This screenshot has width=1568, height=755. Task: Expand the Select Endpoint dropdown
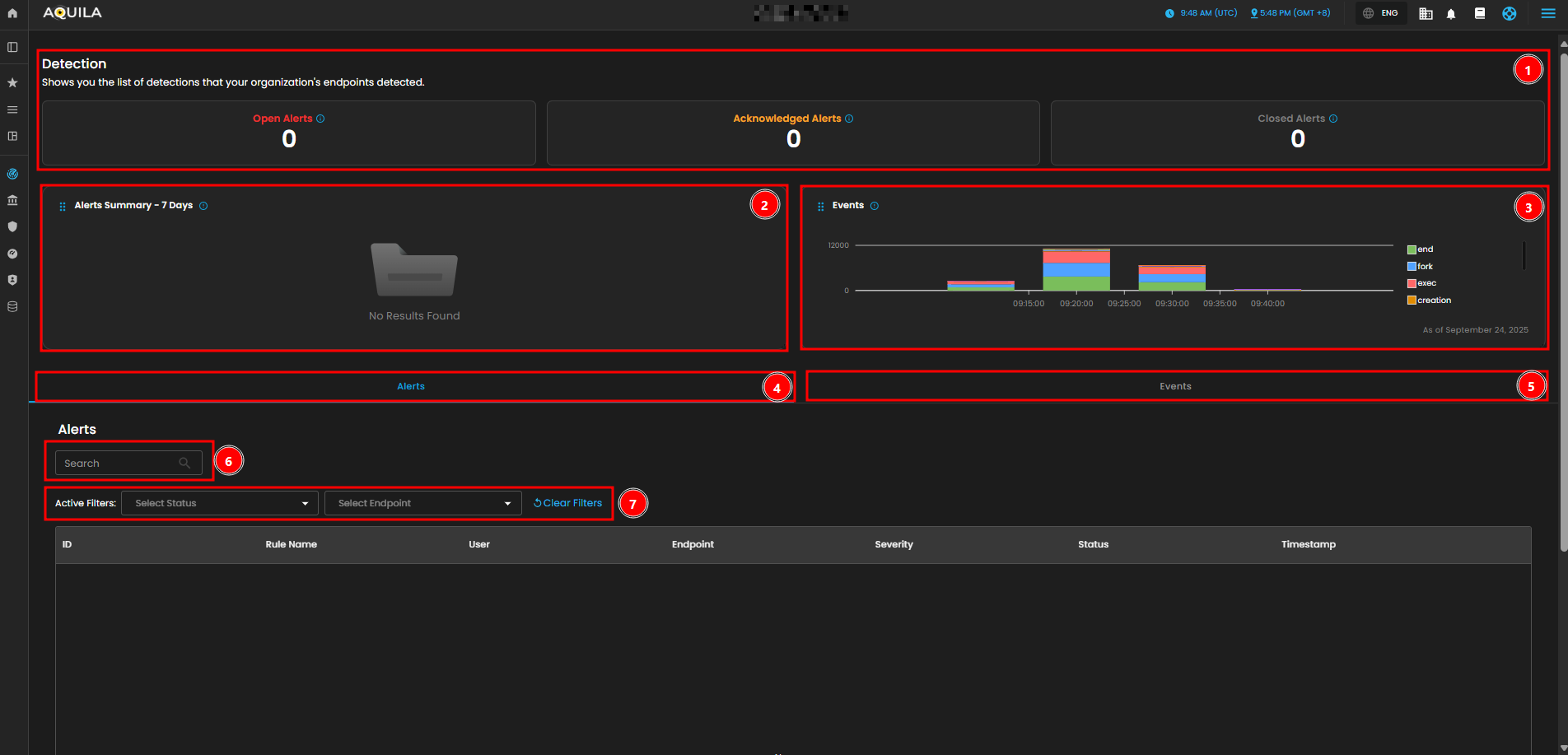point(422,503)
